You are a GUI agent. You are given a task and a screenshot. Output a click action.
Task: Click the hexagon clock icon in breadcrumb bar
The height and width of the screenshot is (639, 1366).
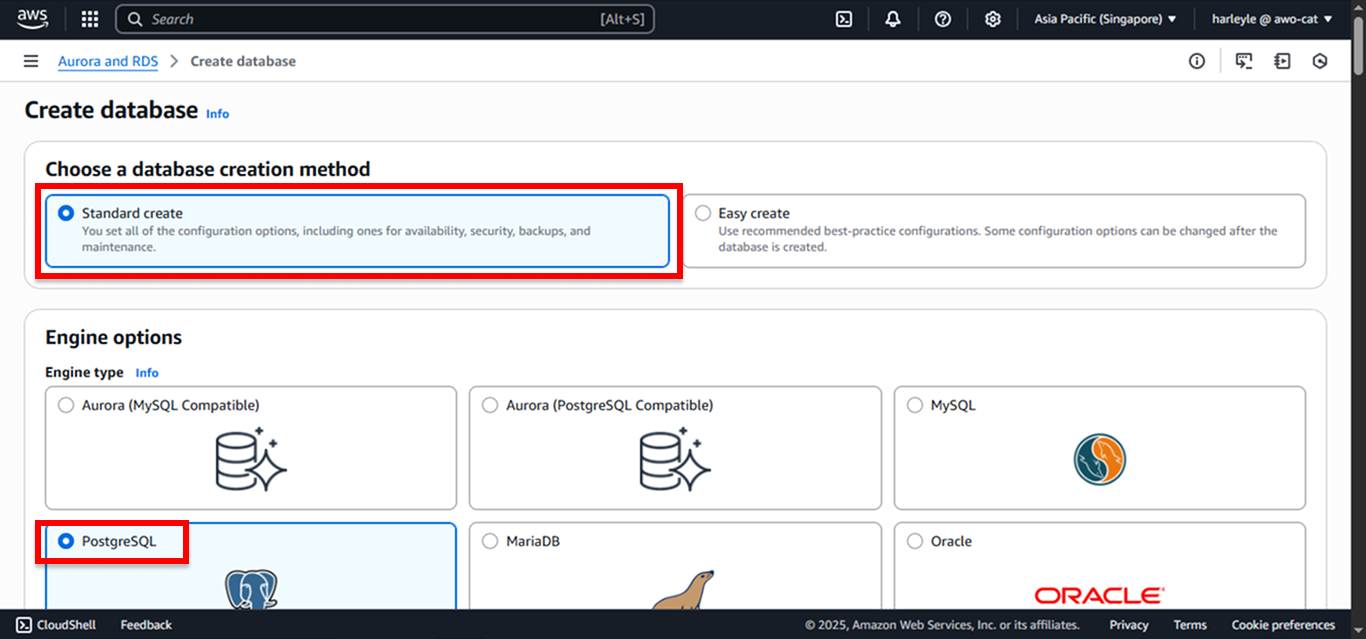1320,61
